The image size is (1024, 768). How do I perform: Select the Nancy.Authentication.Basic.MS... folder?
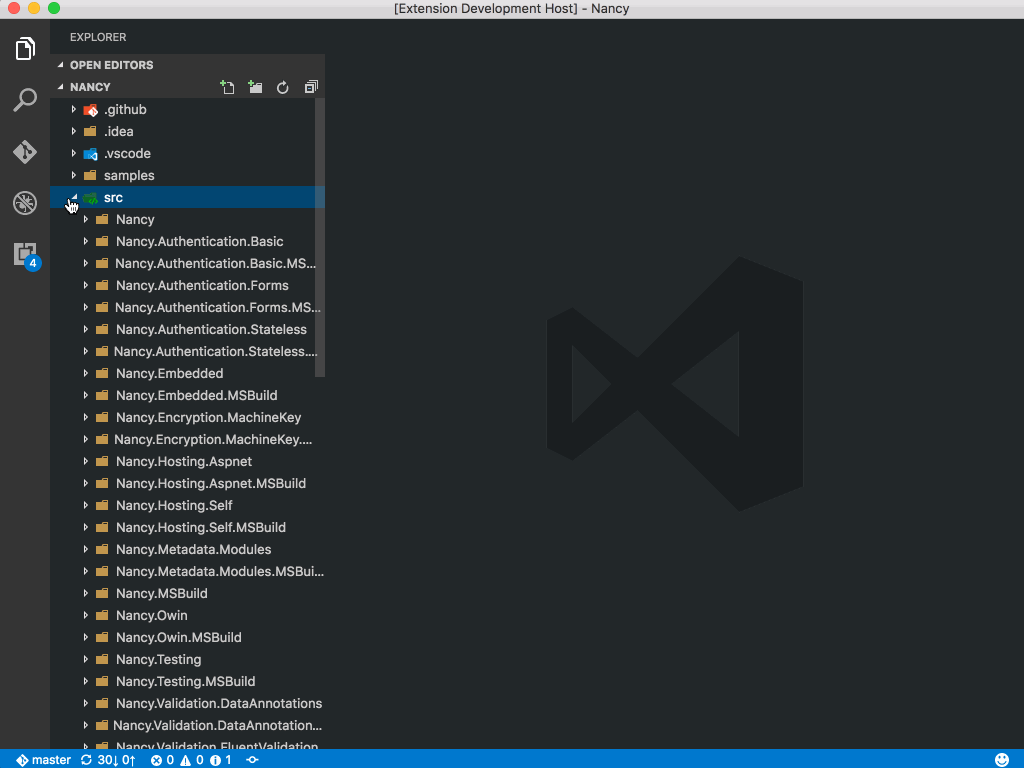[x=187, y=263]
